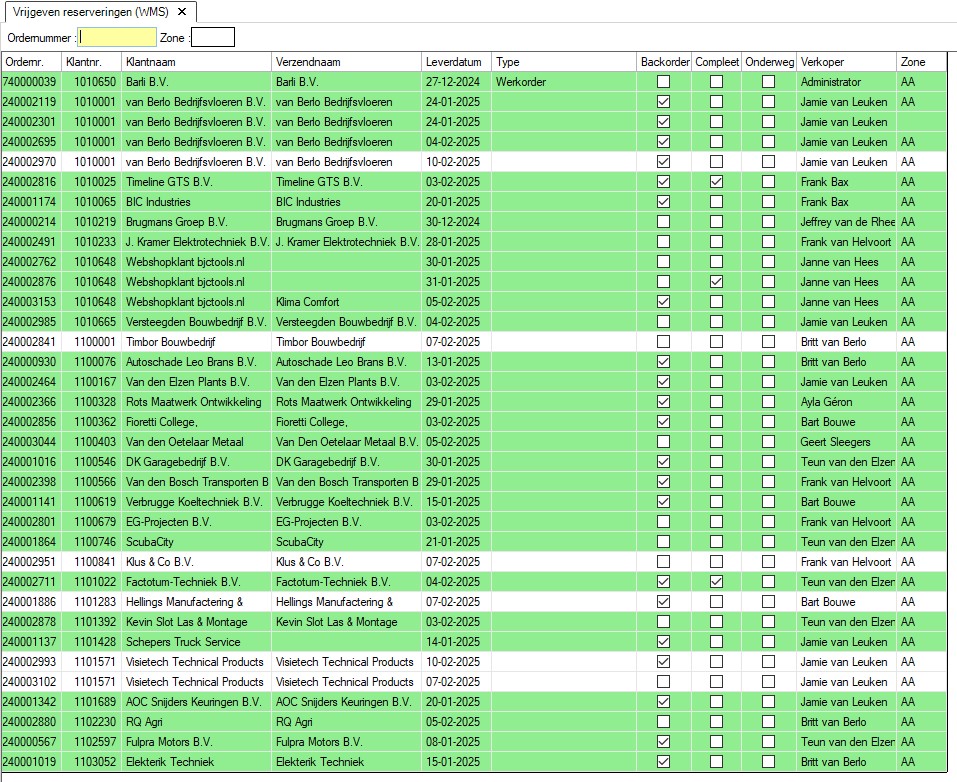Select customer name Kevin Slot Las & Montage
The width and height of the screenshot is (957, 782).
(x=187, y=622)
